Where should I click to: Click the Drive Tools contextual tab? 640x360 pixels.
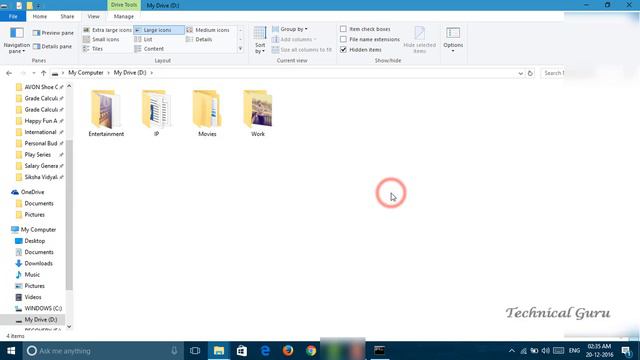point(124,5)
